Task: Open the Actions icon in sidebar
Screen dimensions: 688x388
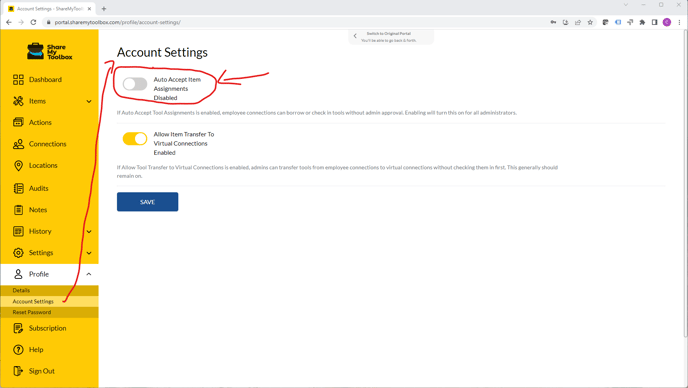Action: [18, 122]
